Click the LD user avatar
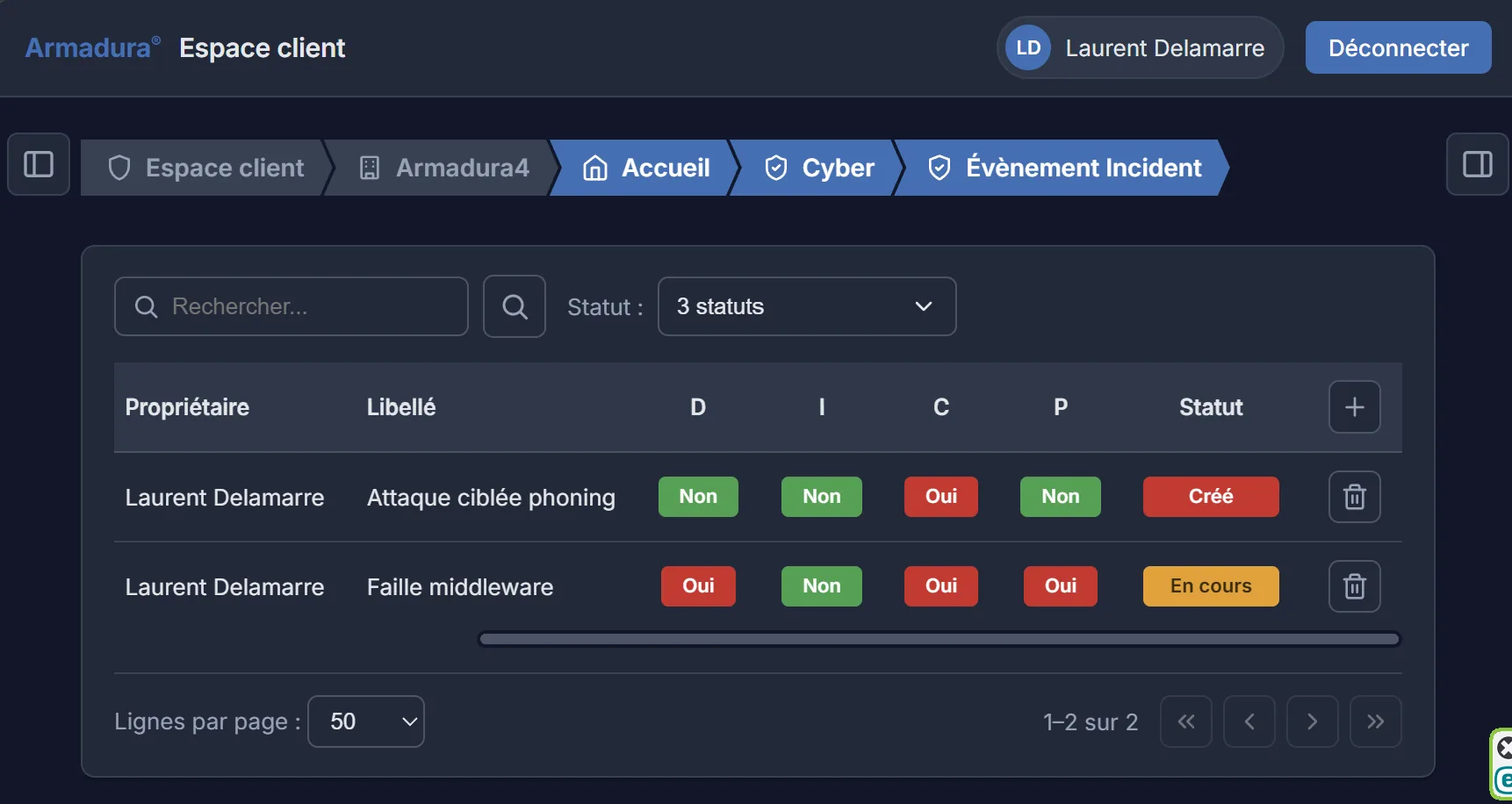1512x804 pixels. click(1028, 47)
